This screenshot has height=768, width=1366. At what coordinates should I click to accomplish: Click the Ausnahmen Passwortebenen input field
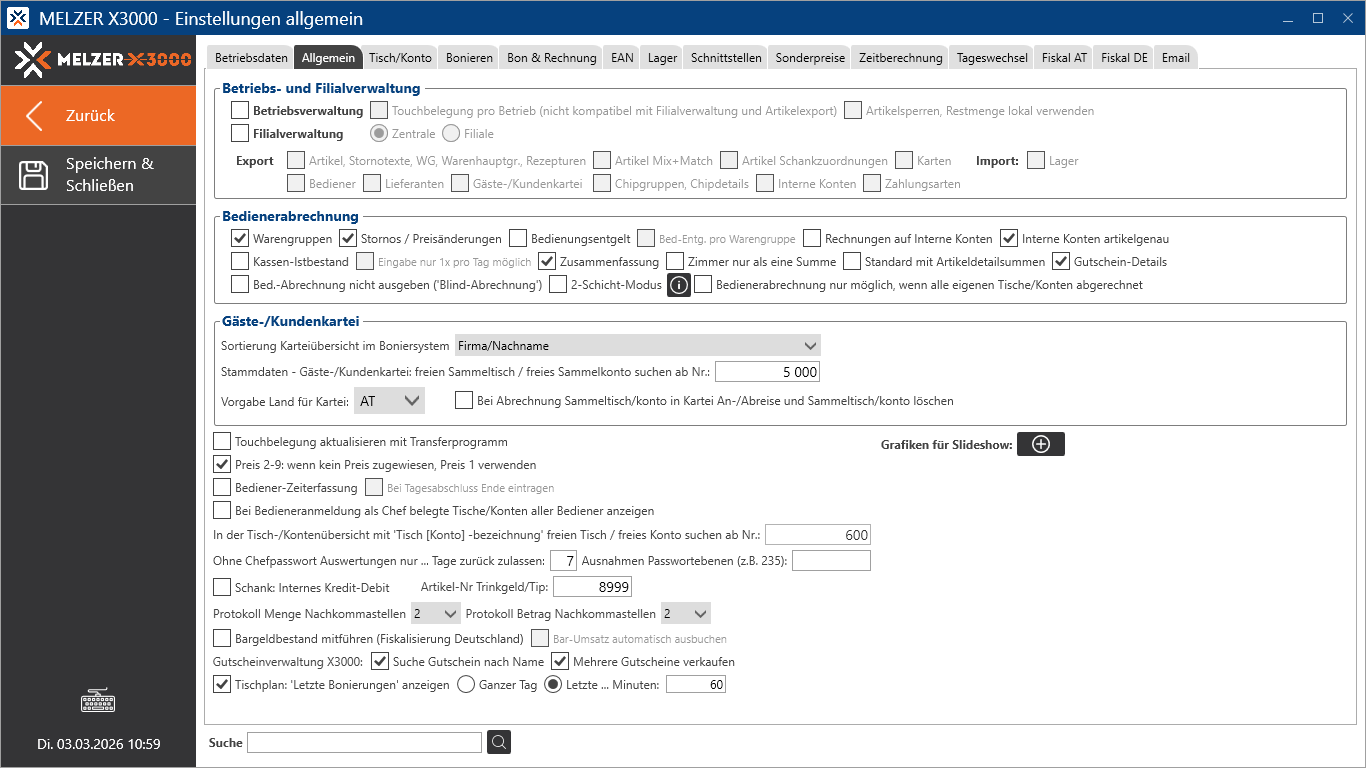[831, 560]
